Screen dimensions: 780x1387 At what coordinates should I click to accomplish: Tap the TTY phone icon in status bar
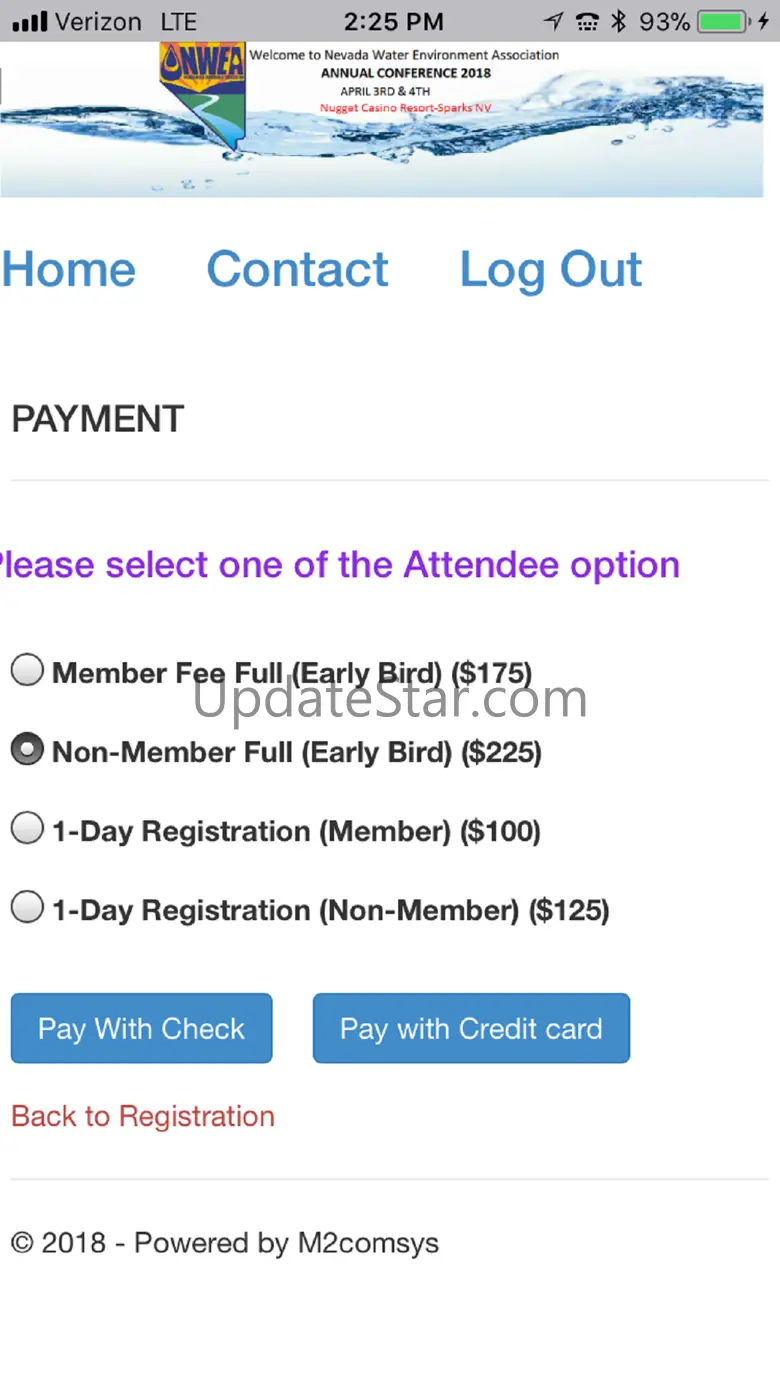pyautogui.click(x=587, y=21)
